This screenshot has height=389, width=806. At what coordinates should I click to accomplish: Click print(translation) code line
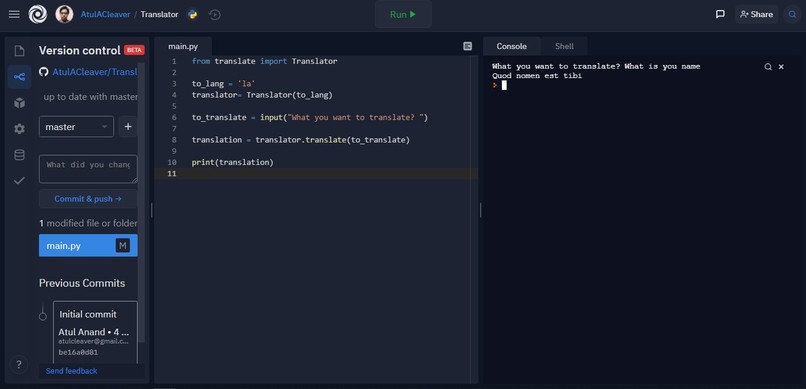click(x=232, y=162)
